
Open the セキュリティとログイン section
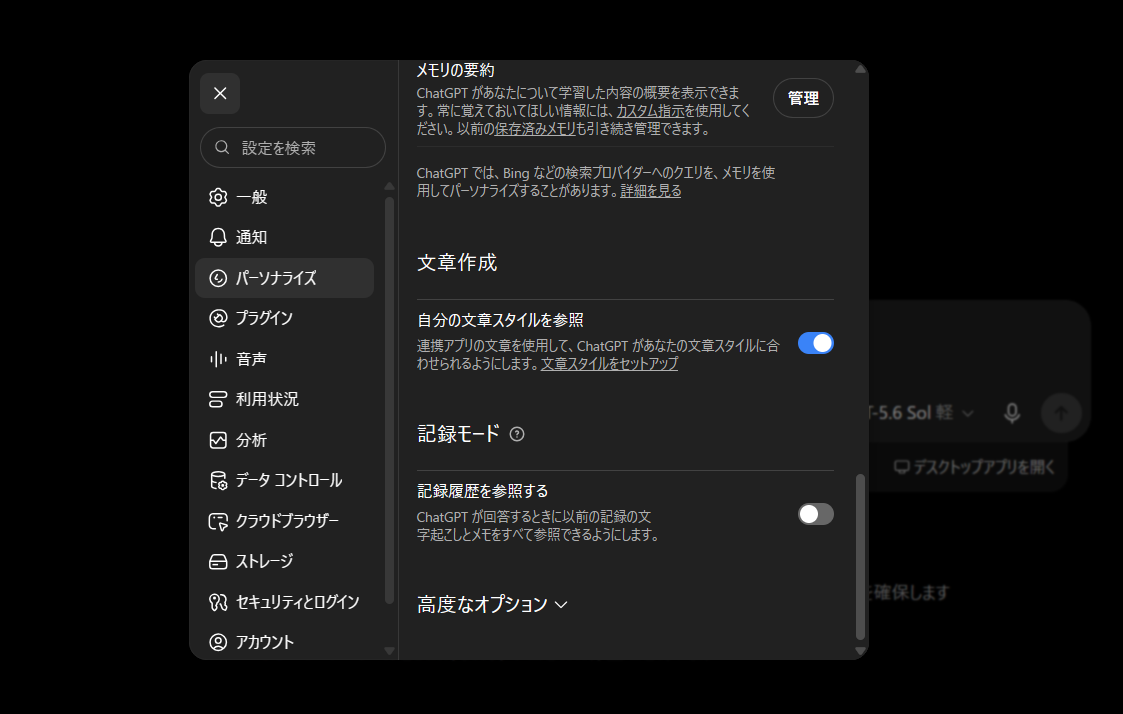284,602
